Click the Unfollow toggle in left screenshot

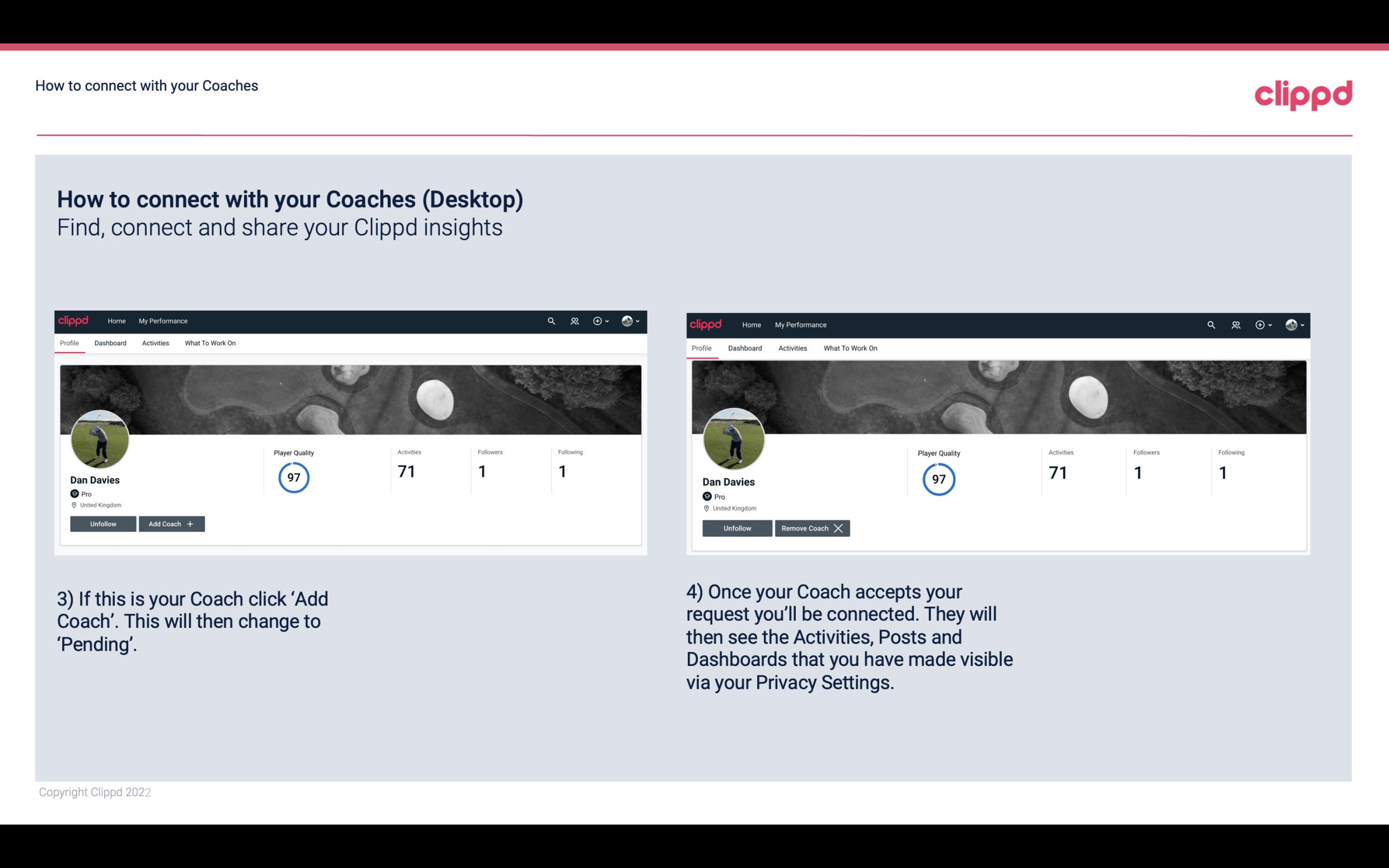[x=103, y=524]
